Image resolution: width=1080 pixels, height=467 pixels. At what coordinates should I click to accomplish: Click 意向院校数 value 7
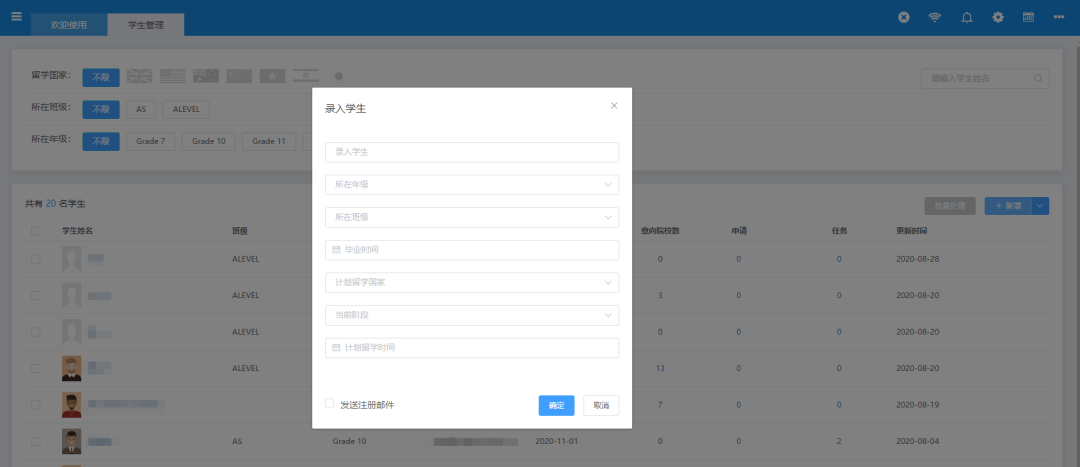pos(660,405)
